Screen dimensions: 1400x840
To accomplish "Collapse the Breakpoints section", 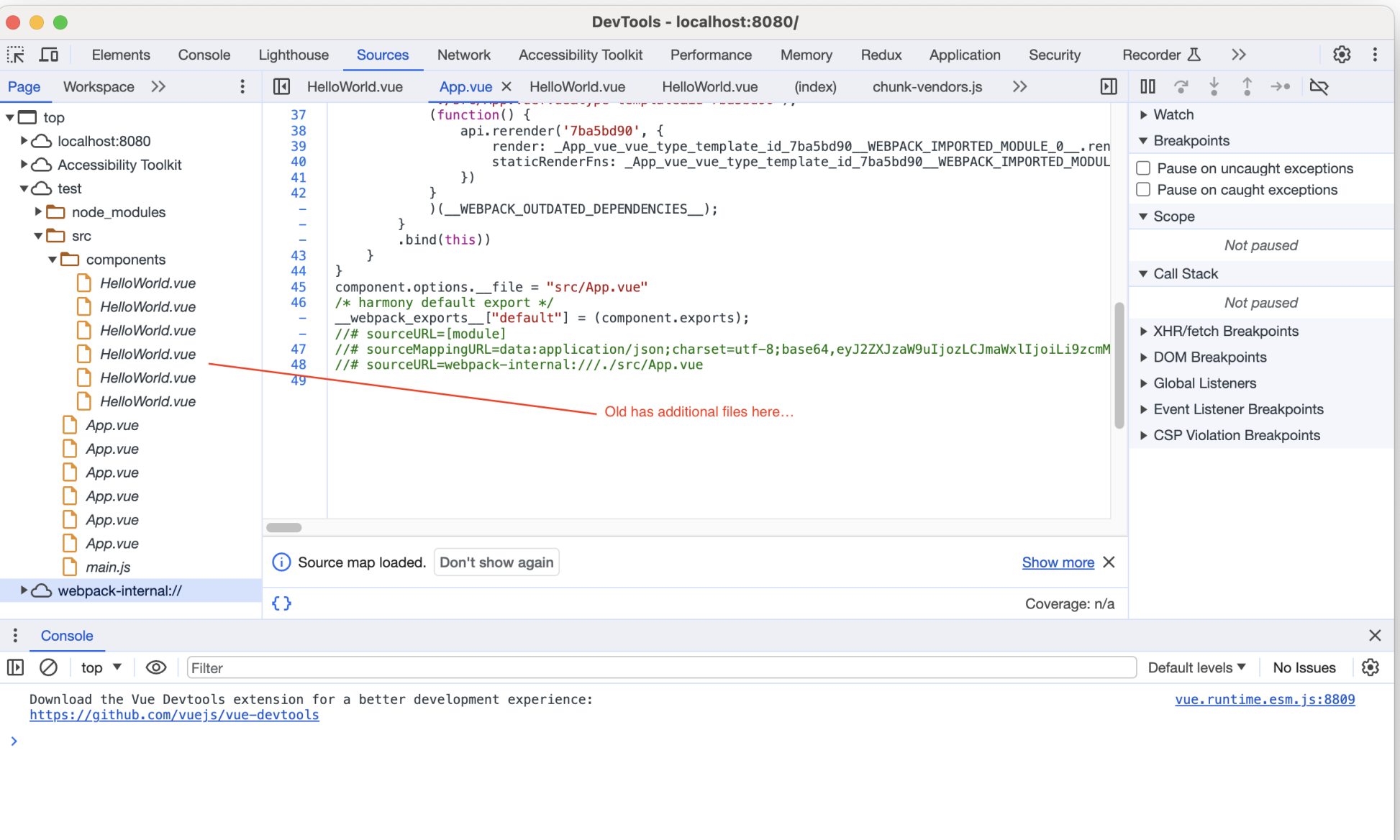I will click(x=1143, y=141).
